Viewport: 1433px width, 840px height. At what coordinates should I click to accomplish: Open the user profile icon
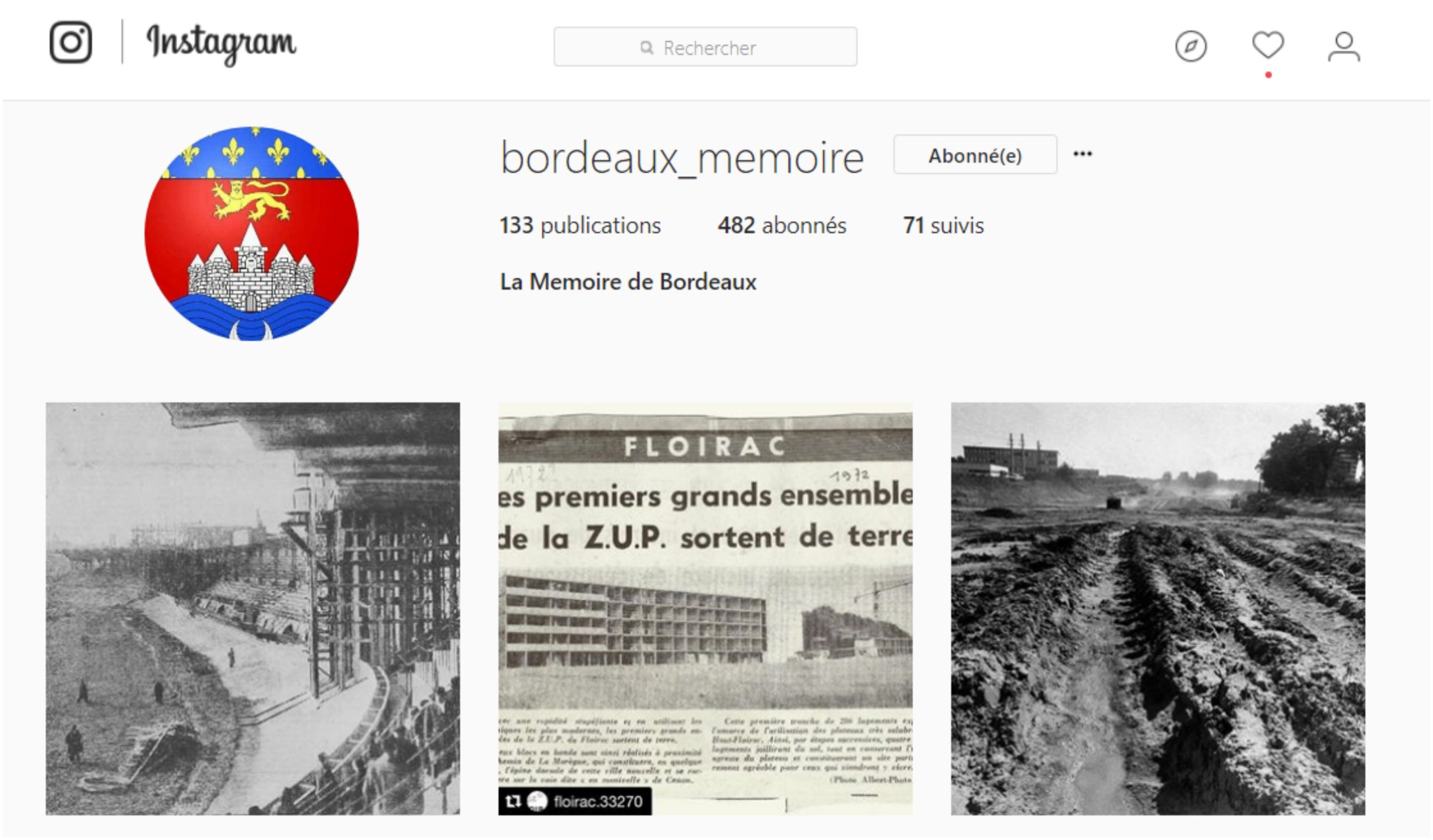1345,46
